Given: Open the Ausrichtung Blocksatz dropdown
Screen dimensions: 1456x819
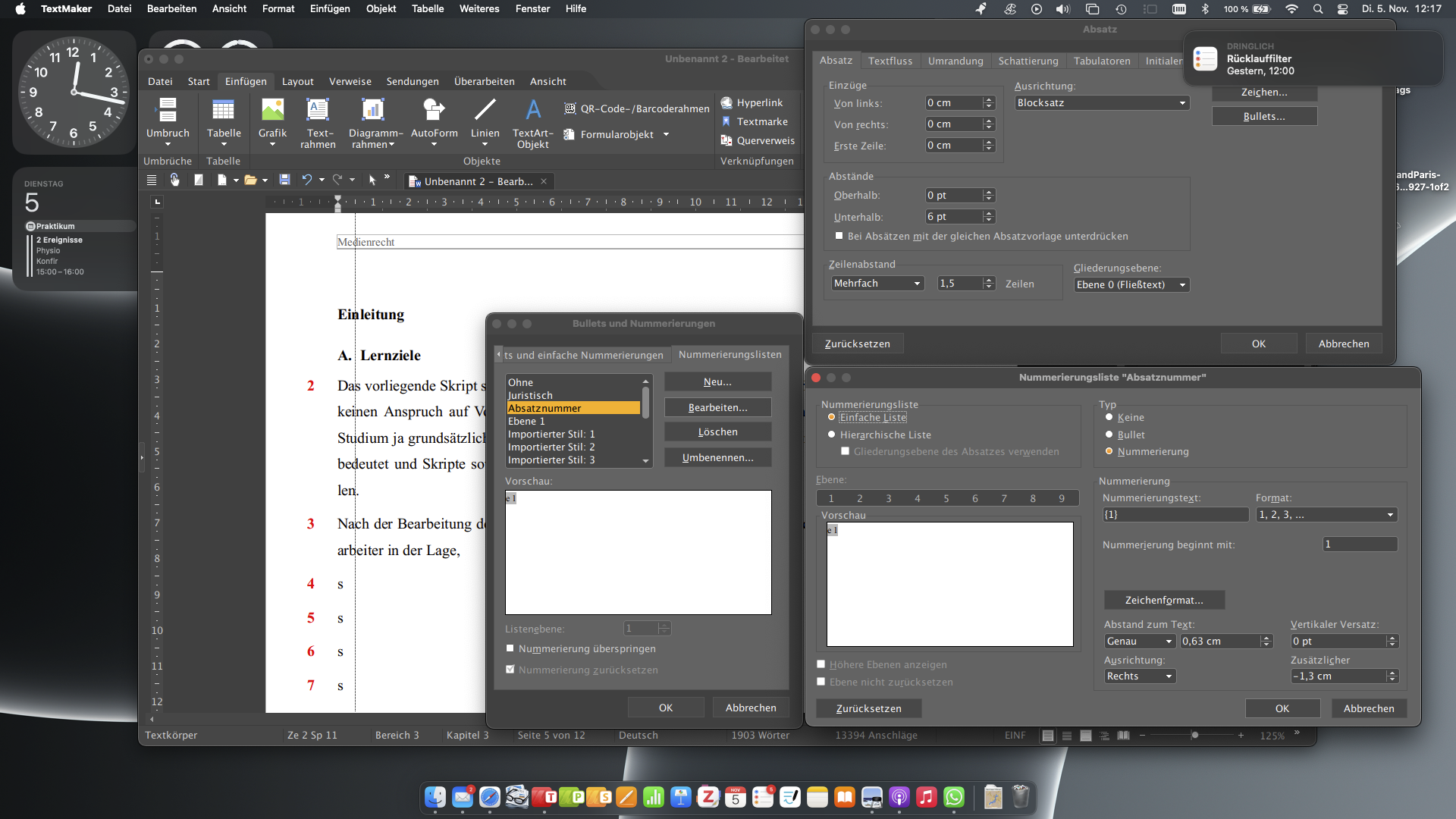Looking at the screenshot, I should point(1102,103).
